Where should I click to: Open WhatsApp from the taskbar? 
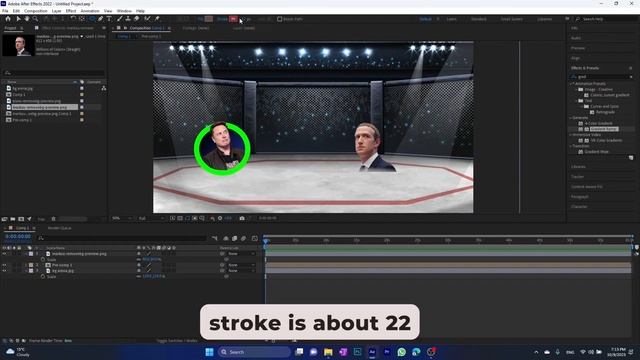point(402,352)
